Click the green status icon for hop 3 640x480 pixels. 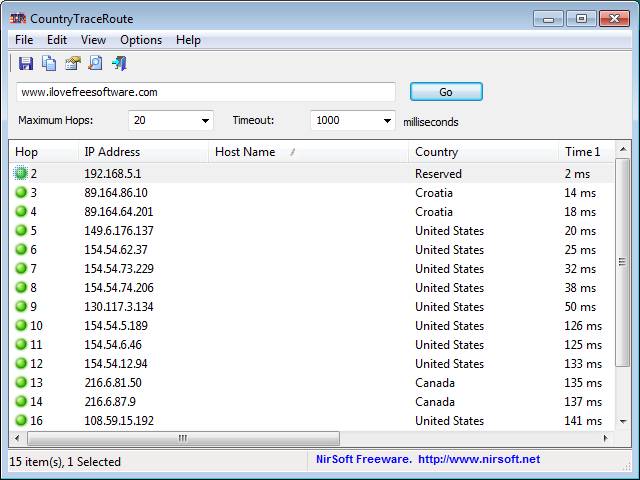point(21,192)
